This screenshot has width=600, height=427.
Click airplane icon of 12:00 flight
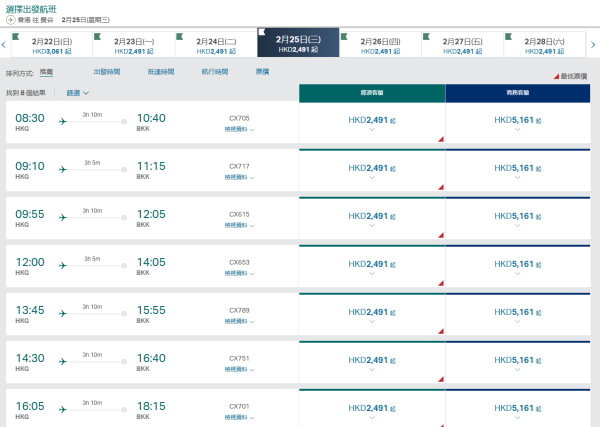click(64, 266)
